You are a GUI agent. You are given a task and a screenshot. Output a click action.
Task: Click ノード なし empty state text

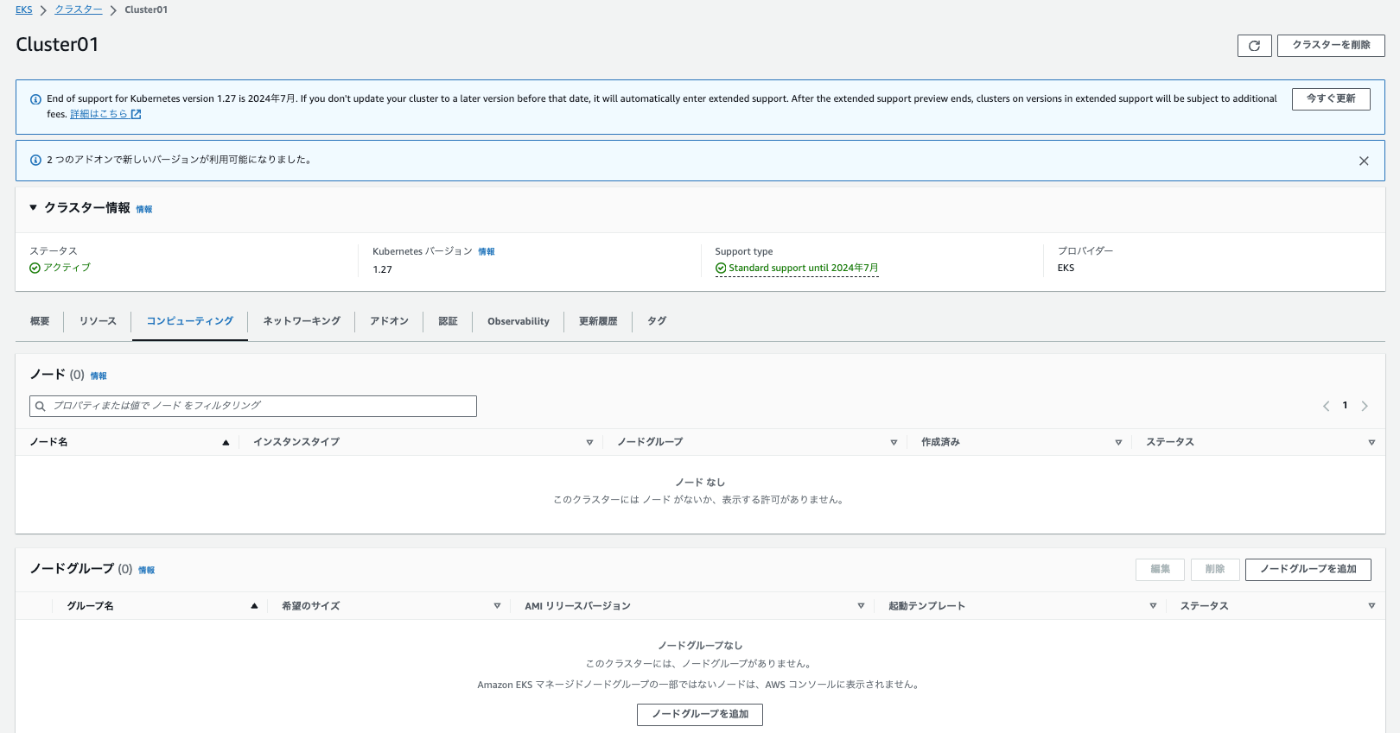click(700, 482)
